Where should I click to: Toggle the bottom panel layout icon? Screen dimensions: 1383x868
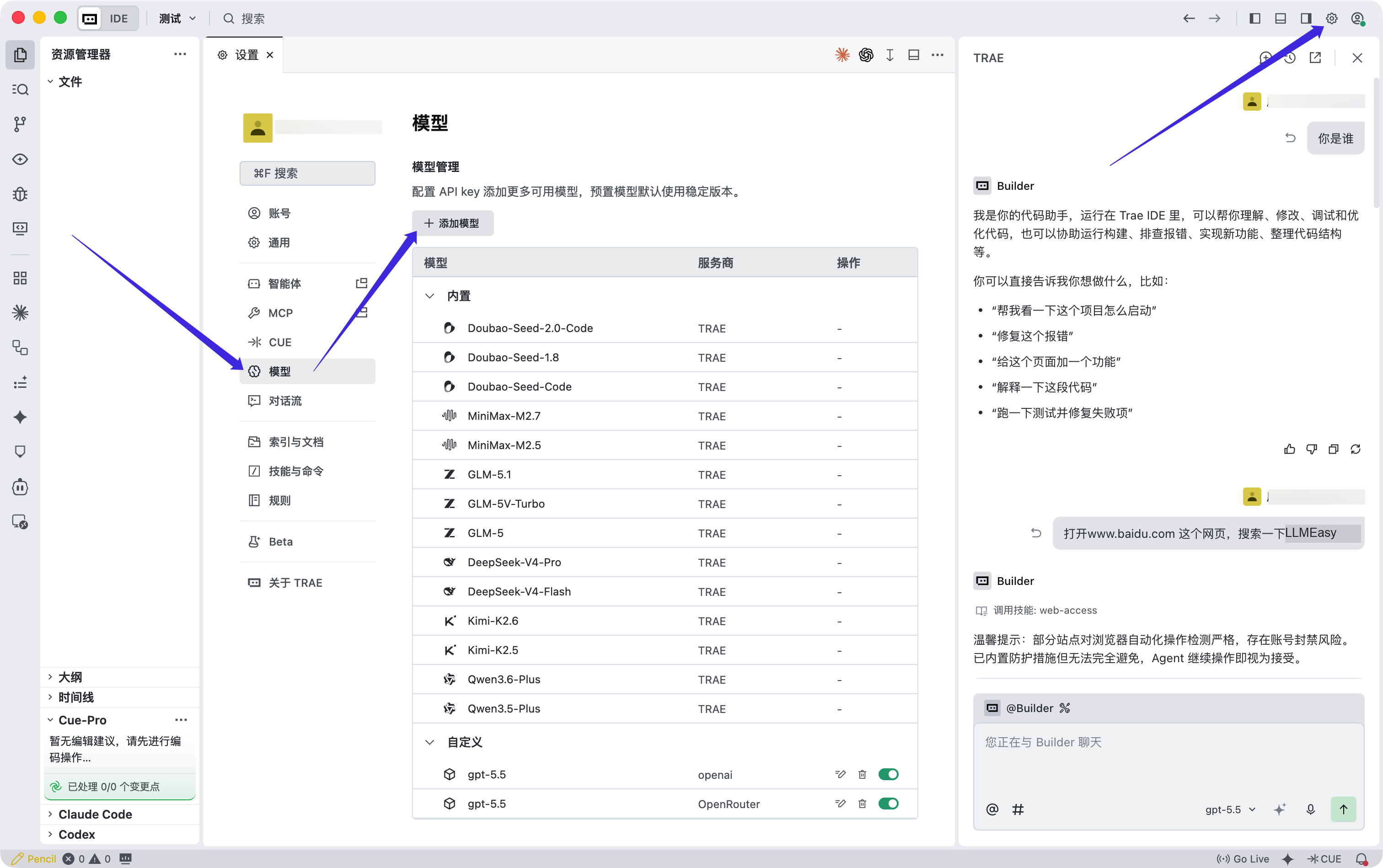pos(1280,18)
